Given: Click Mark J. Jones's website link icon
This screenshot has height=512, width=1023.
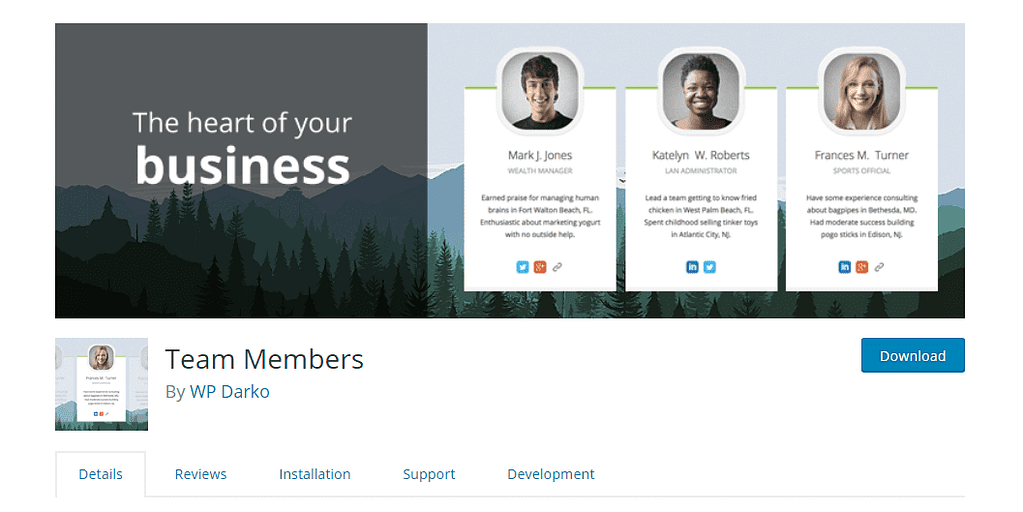Looking at the screenshot, I should pyautogui.click(x=558, y=267).
